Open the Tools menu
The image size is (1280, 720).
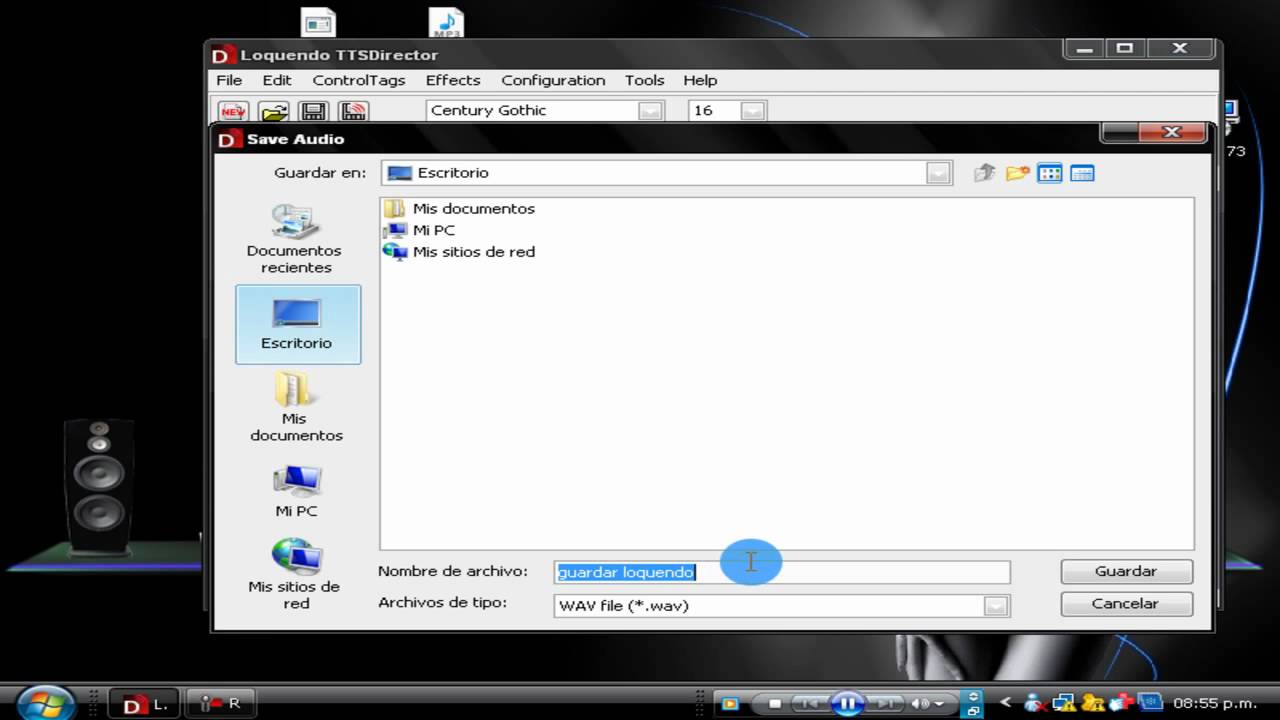click(x=645, y=80)
